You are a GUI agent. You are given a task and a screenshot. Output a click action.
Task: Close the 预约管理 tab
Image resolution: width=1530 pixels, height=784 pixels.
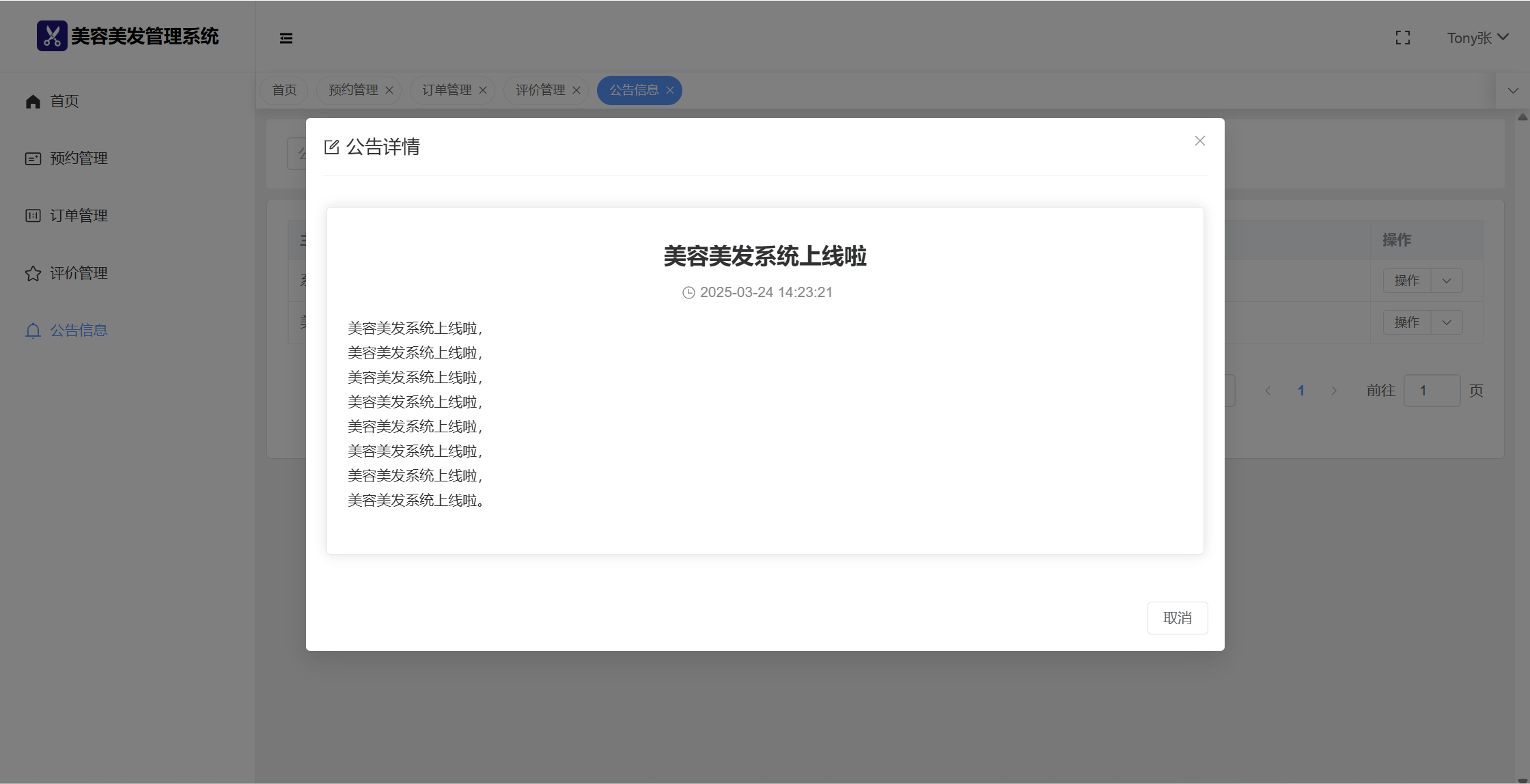point(389,90)
